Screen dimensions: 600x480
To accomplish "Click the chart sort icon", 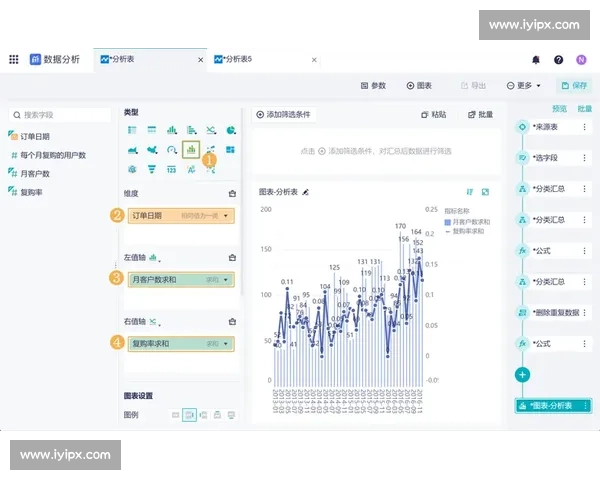I will click(470, 192).
